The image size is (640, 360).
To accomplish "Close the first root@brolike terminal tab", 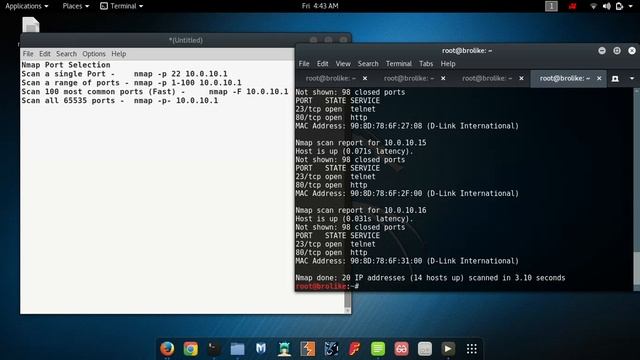I will (x=365, y=78).
